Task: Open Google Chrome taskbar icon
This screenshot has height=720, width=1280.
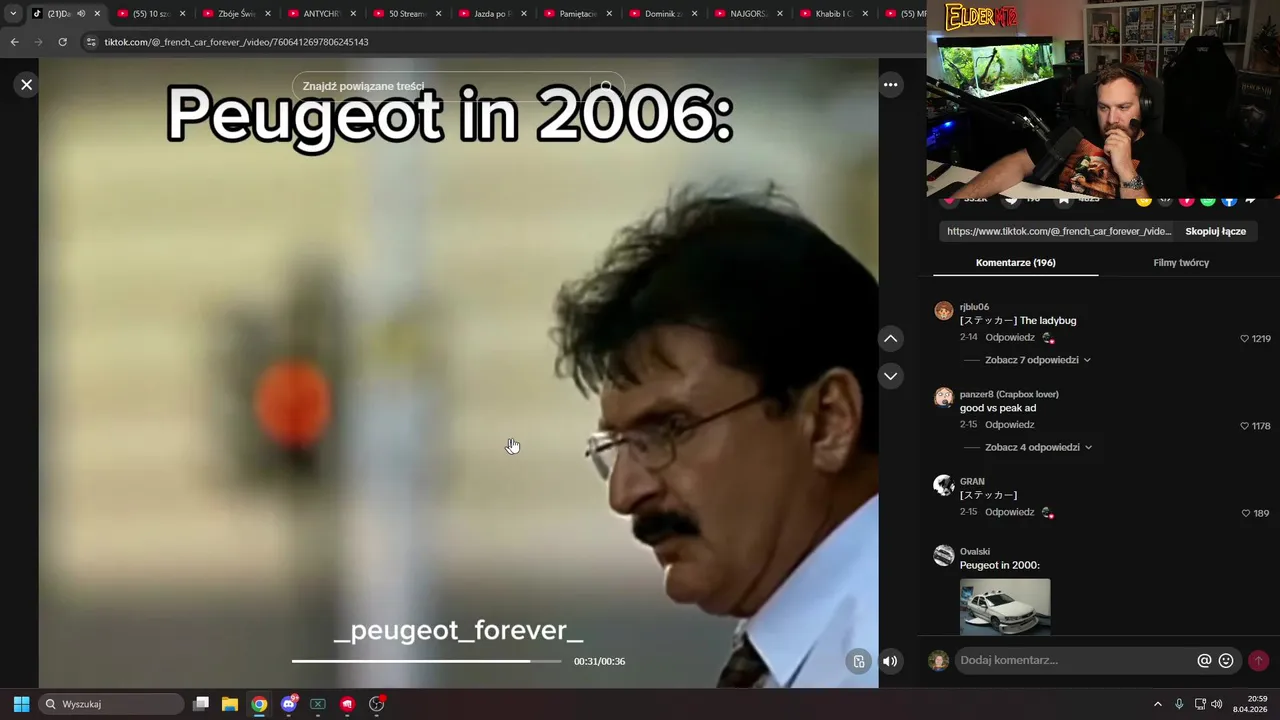Action: (259, 704)
